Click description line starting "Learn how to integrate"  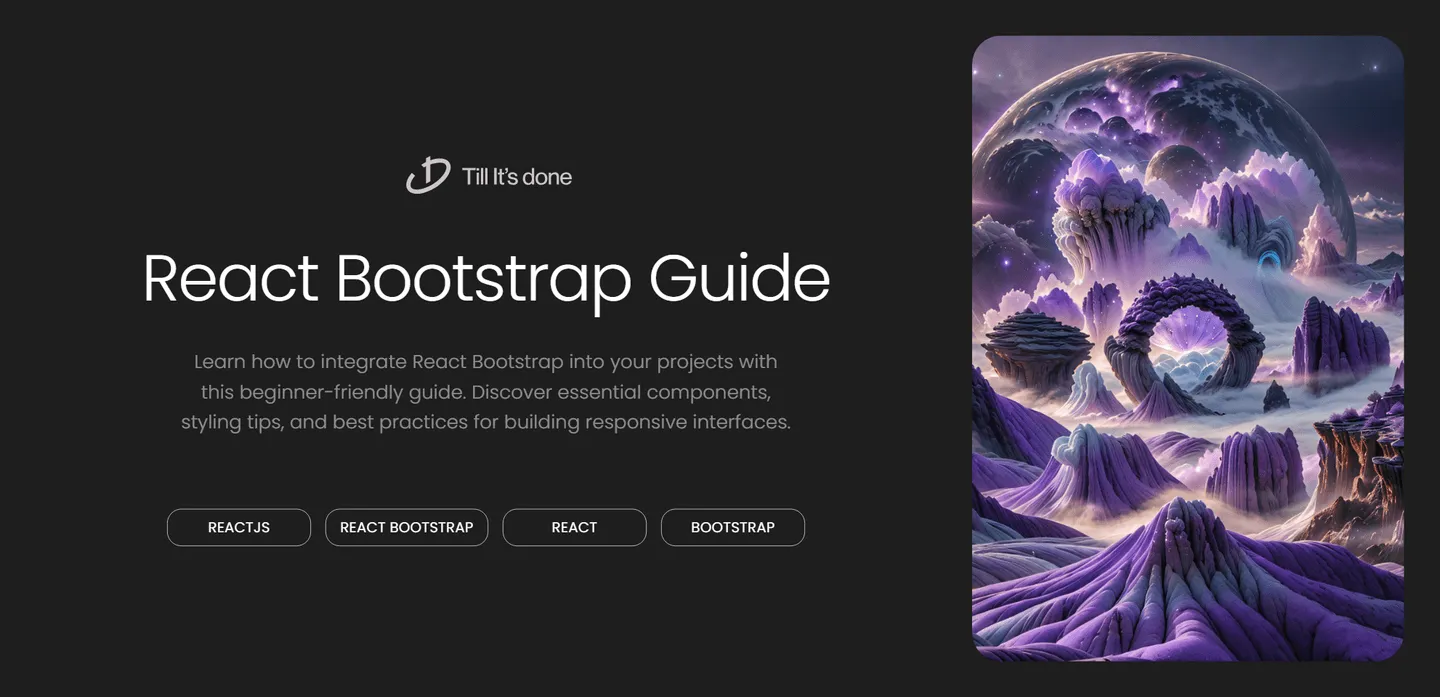(485, 361)
